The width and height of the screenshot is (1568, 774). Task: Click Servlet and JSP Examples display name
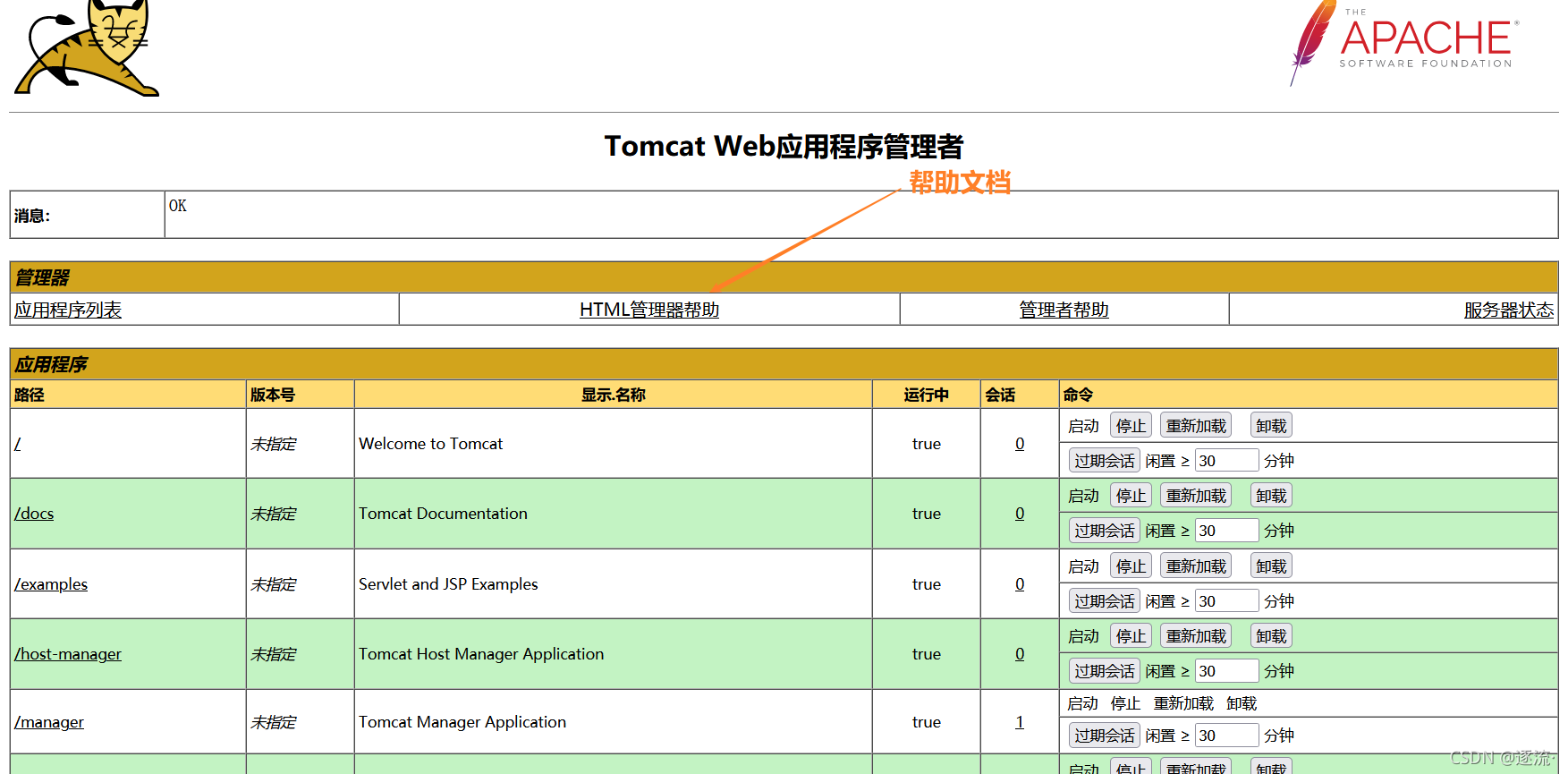click(x=448, y=584)
